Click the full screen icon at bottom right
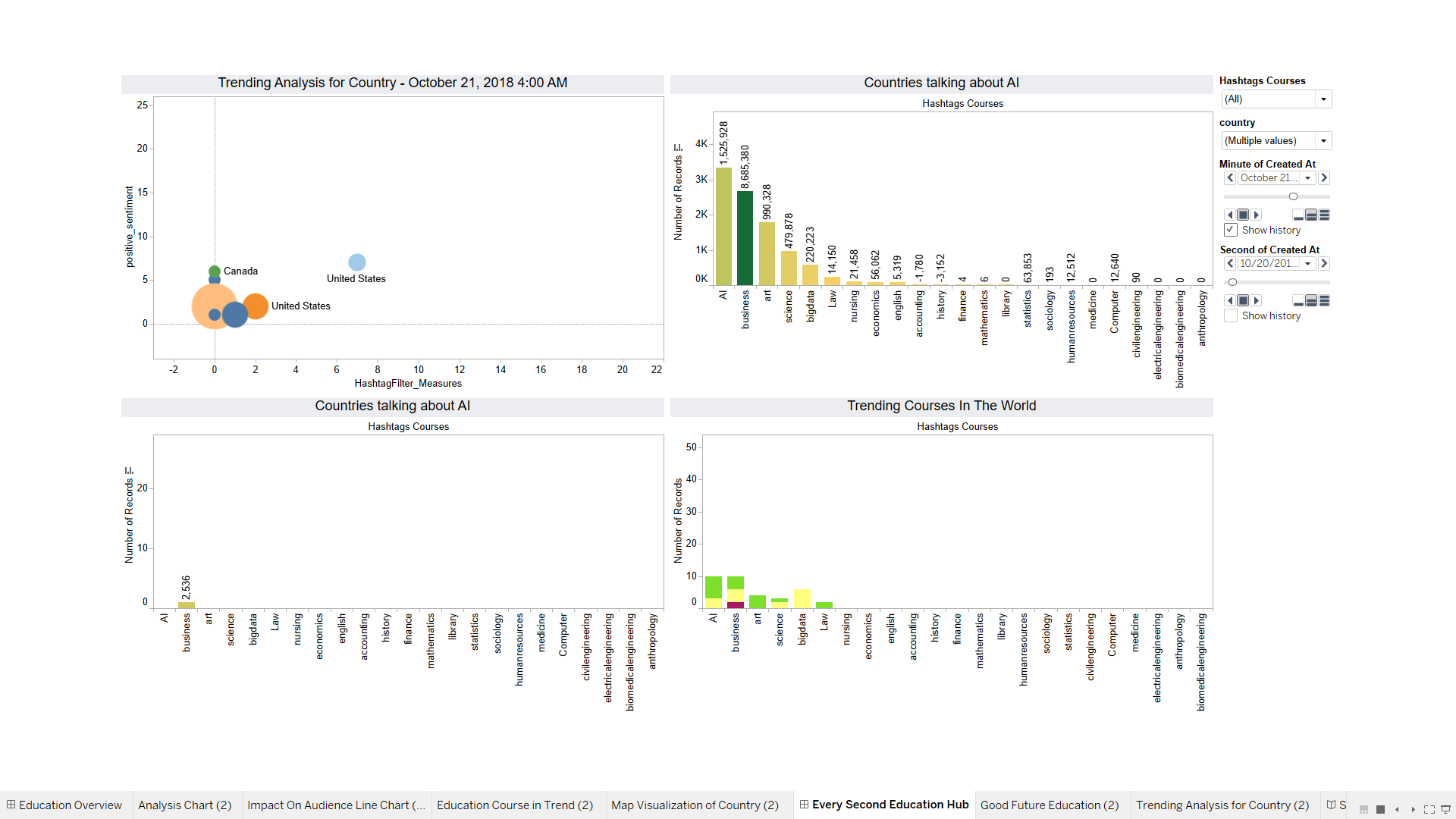1456x819 pixels. tap(1429, 809)
